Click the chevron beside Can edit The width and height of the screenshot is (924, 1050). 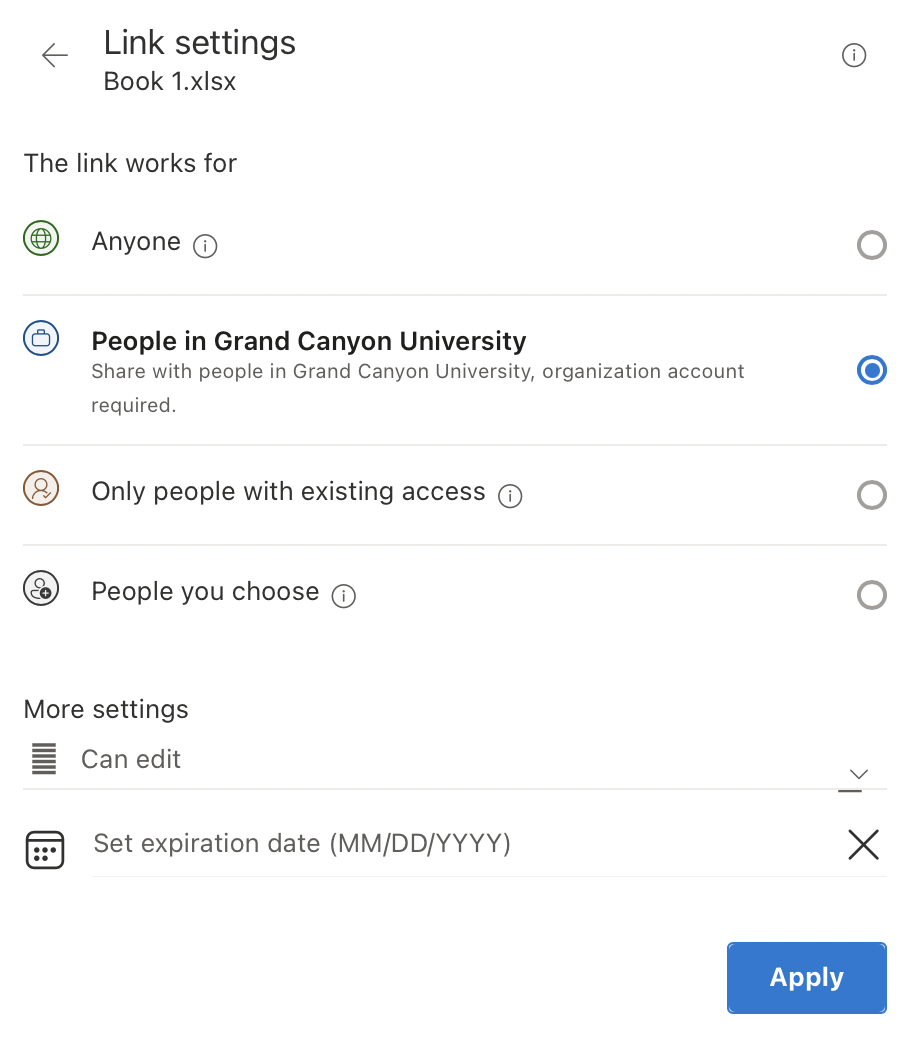pos(859,775)
